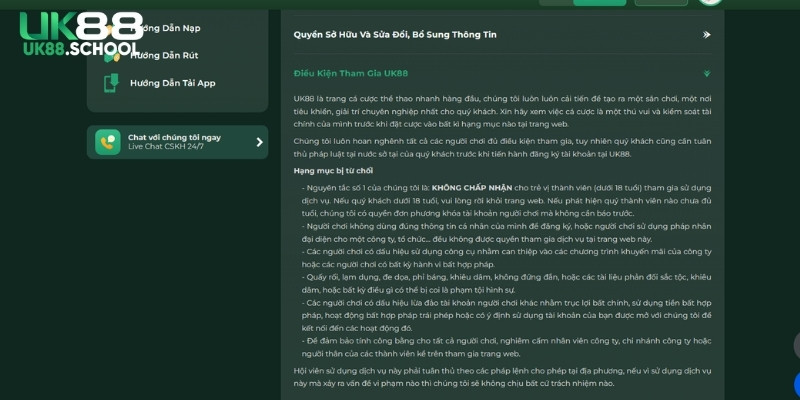Click the UK88 logo
This screenshot has width=800, height=400.
click(x=80, y=25)
